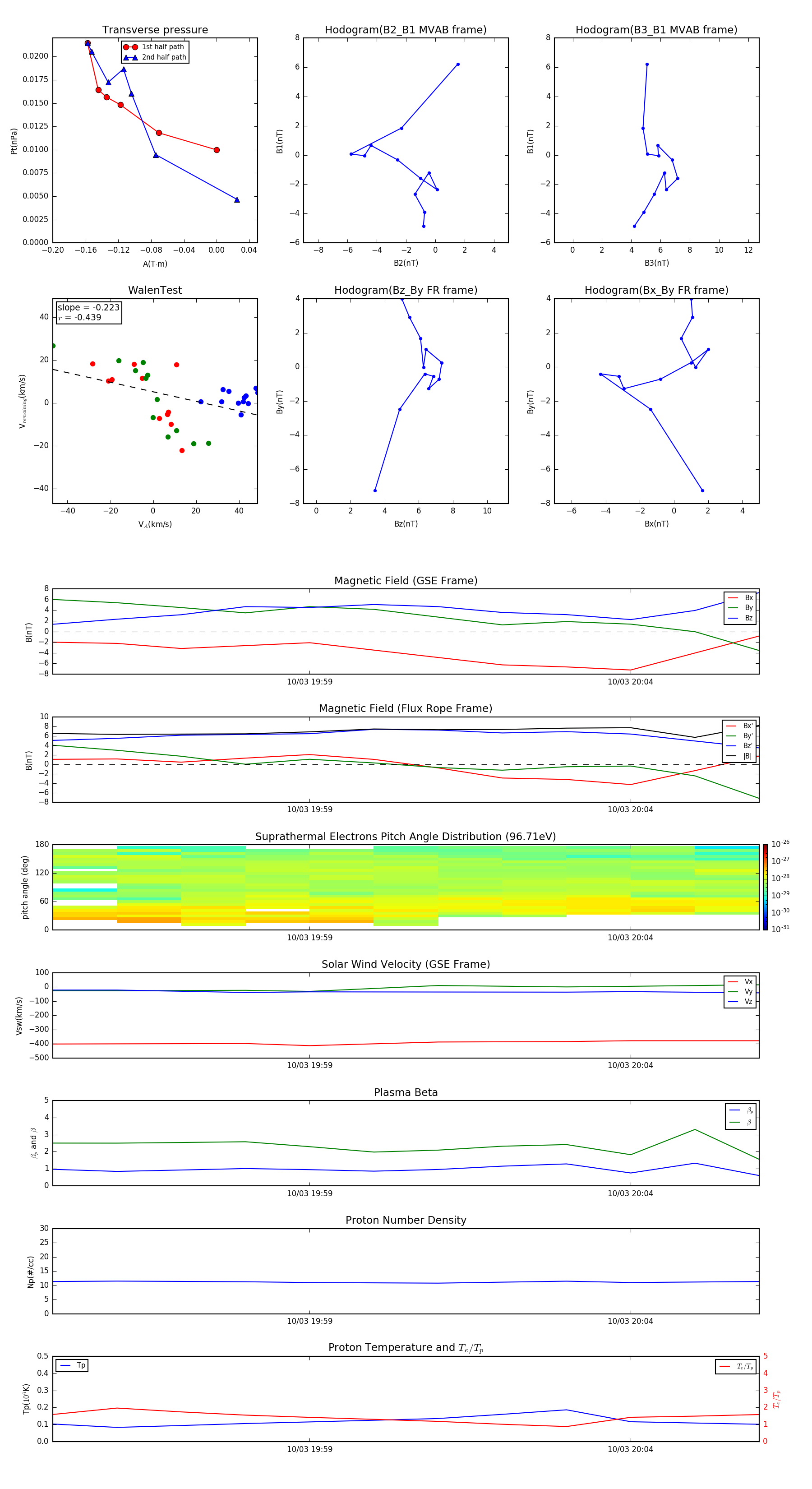Select Vy entry in velocity legend
Screen dimensions: 812x1489
pyautogui.click(x=740, y=992)
